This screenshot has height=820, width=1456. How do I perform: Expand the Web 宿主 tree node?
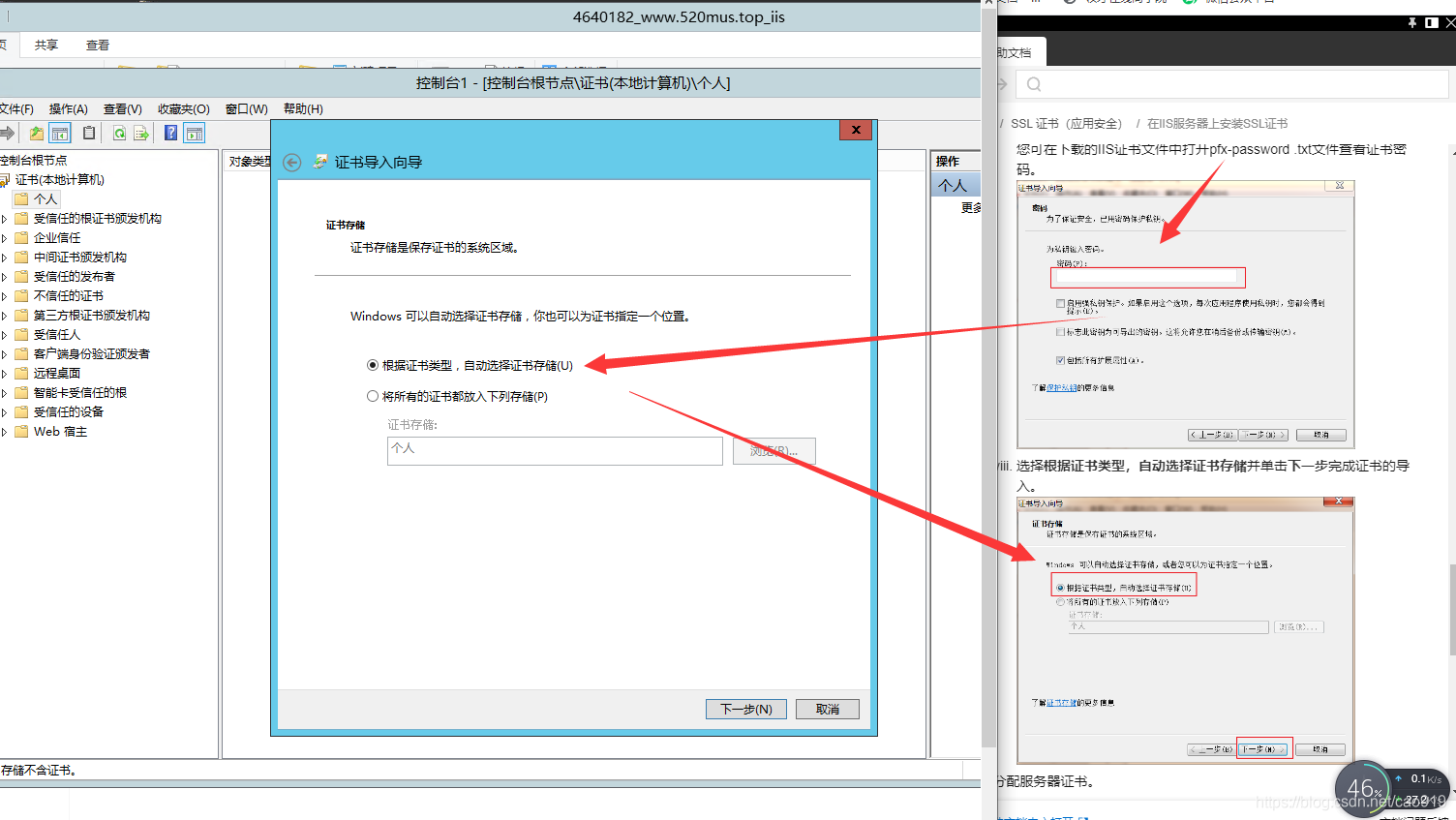click(x=4, y=432)
